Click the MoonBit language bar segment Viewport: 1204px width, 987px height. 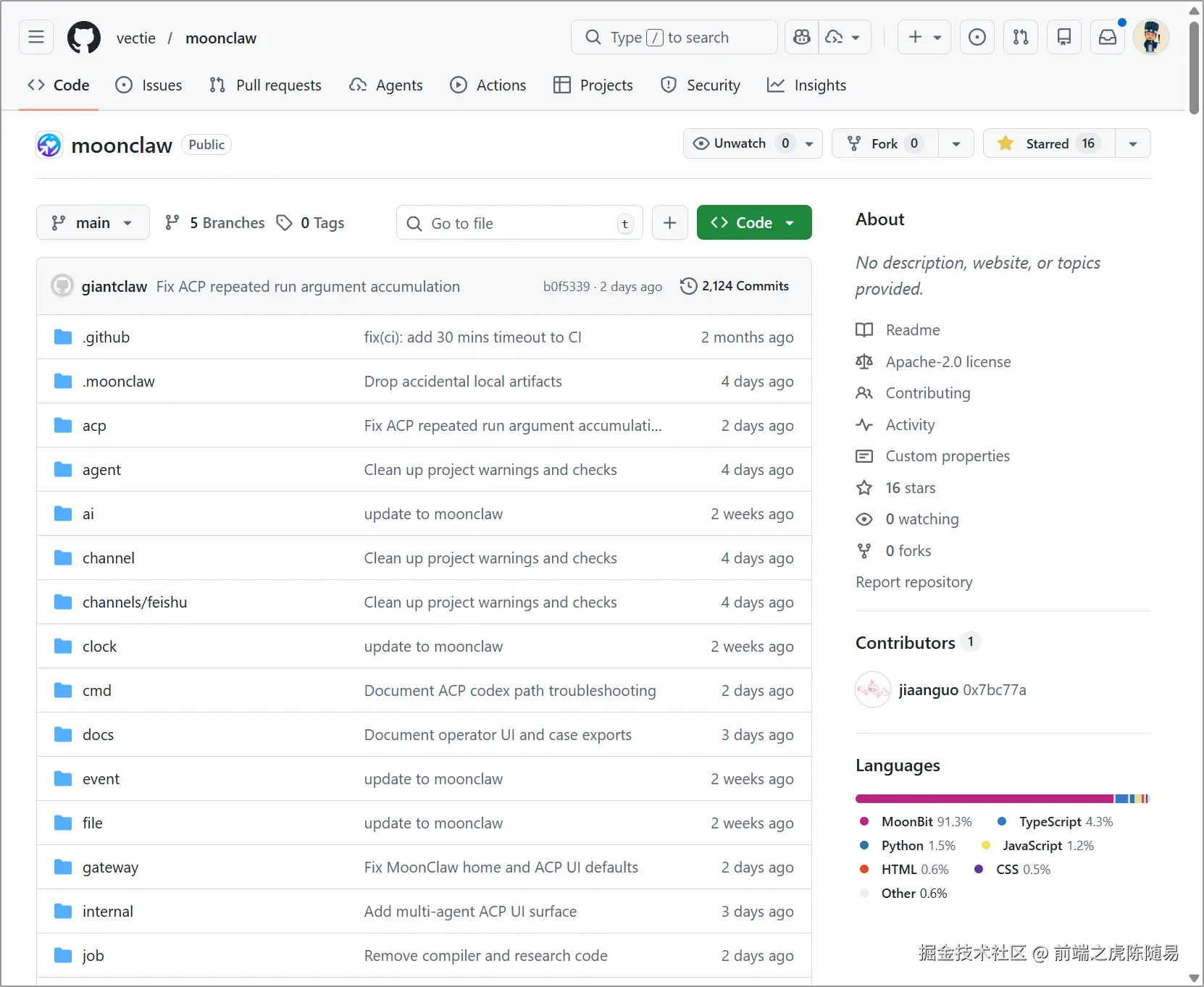pos(984,799)
